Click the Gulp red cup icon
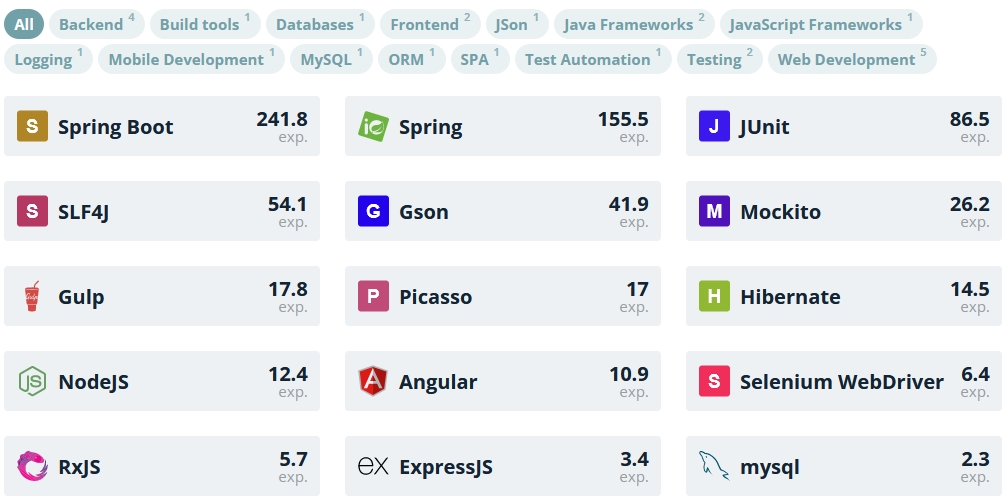Viewport: 1008px width, 502px height. point(32,296)
